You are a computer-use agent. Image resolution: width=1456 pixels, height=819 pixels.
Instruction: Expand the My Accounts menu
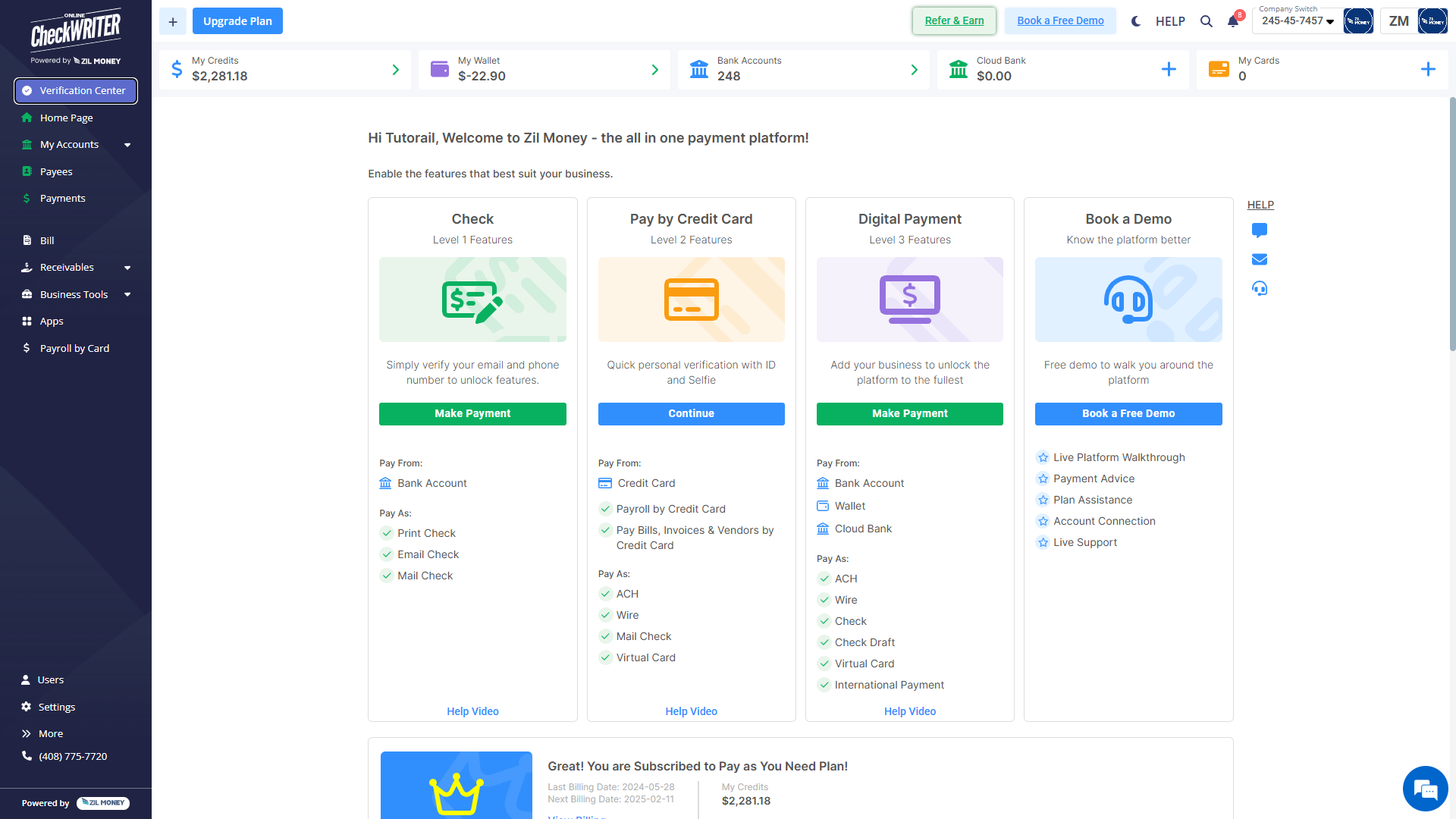[69, 144]
